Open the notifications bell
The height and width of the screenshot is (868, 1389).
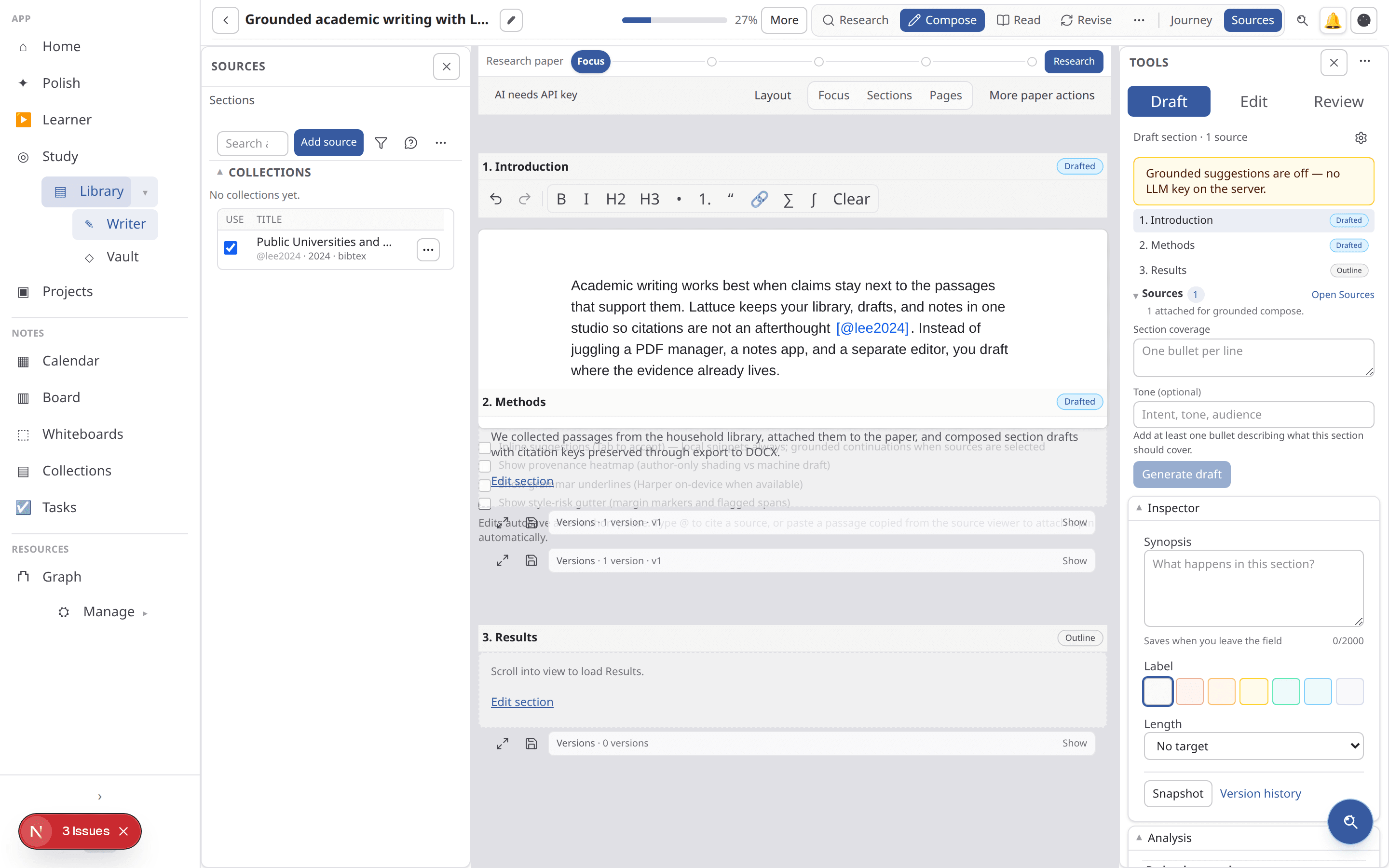tap(1332, 20)
